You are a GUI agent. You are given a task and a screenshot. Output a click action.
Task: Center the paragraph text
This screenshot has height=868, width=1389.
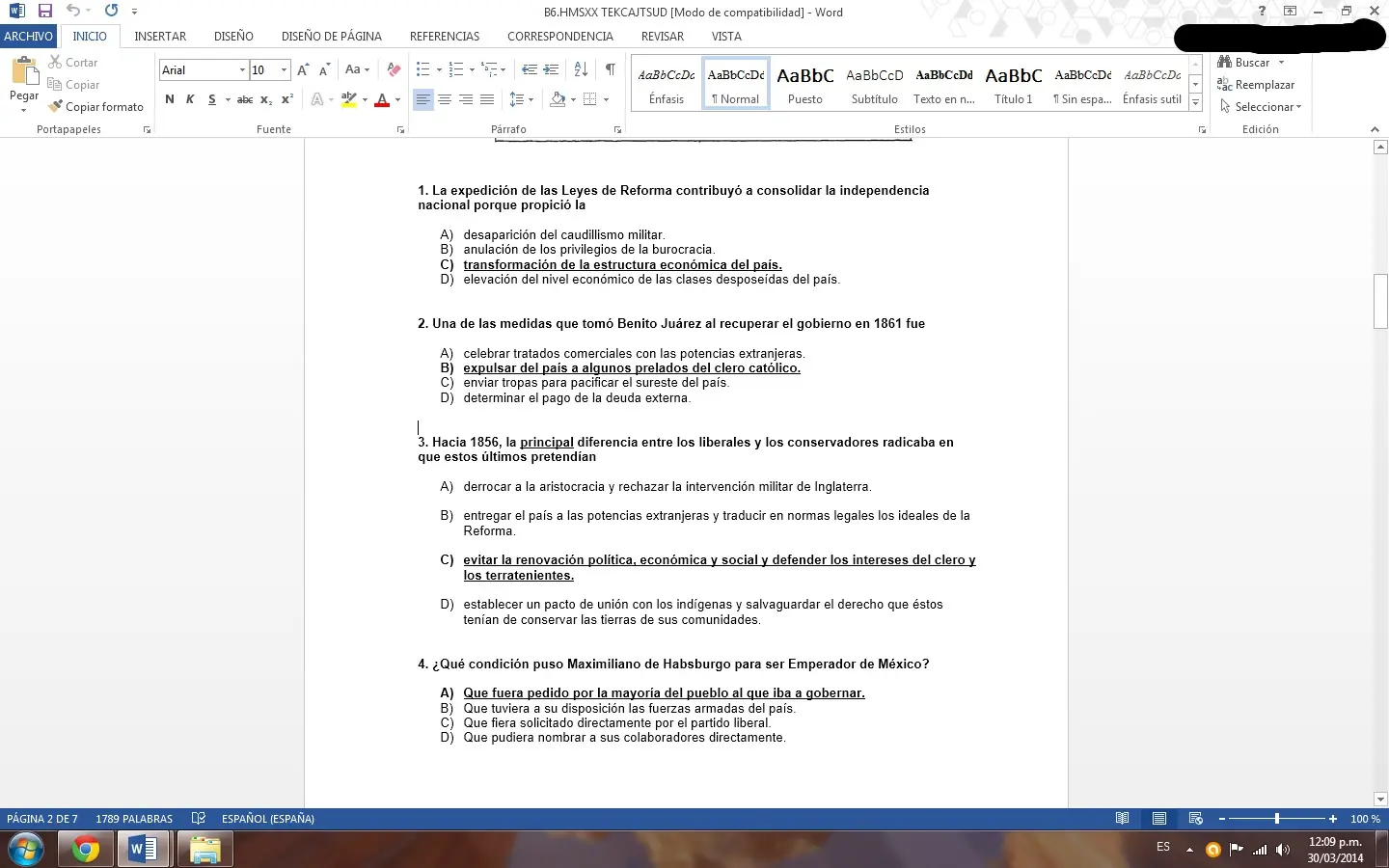[x=445, y=99]
